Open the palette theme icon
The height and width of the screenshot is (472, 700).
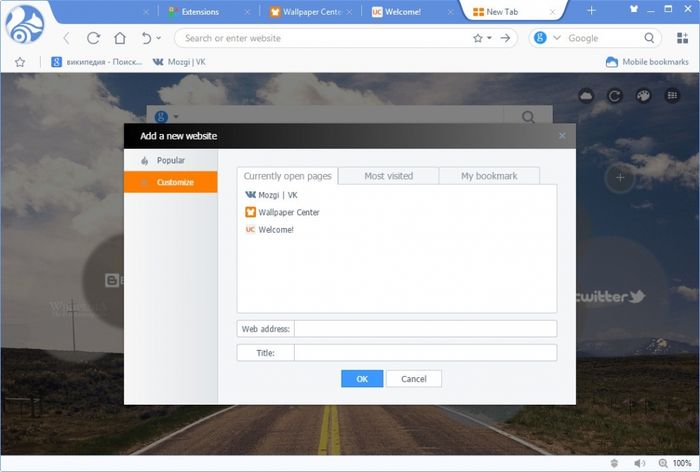tap(643, 96)
